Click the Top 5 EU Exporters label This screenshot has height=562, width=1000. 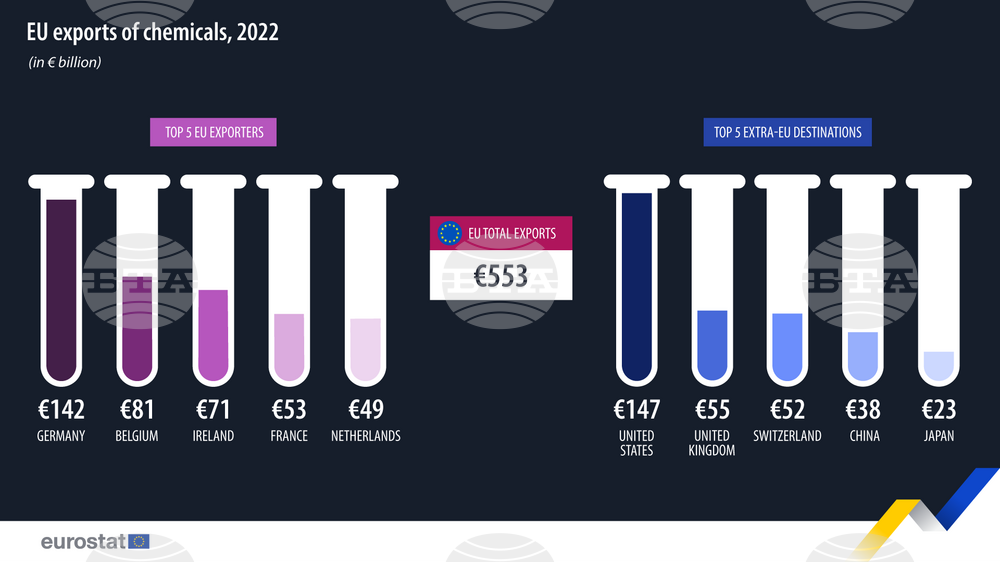pos(213,132)
